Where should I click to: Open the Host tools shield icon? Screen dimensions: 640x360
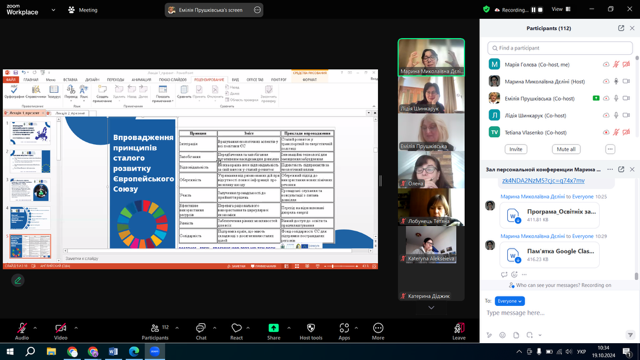(x=311, y=328)
